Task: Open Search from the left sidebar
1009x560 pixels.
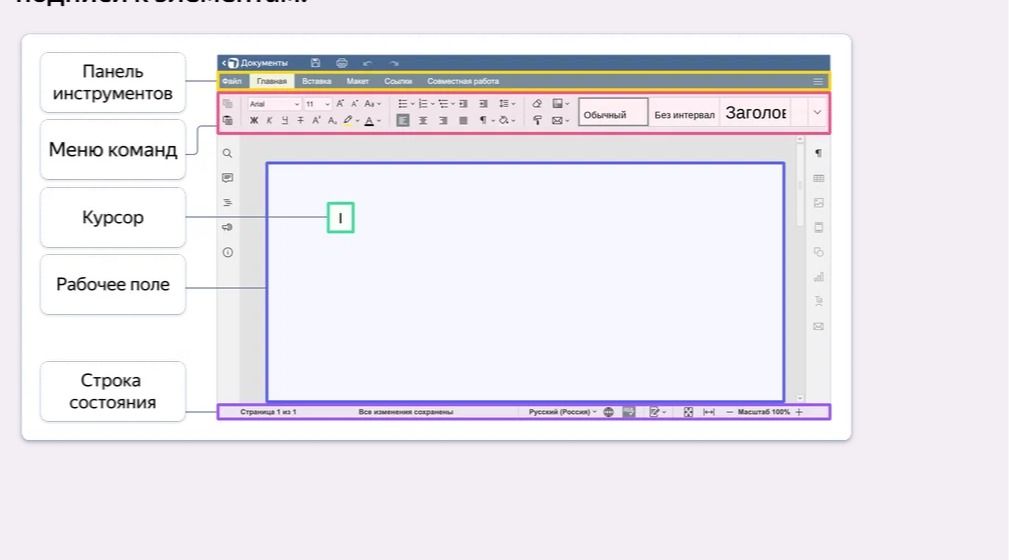Action: pyautogui.click(x=227, y=153)
